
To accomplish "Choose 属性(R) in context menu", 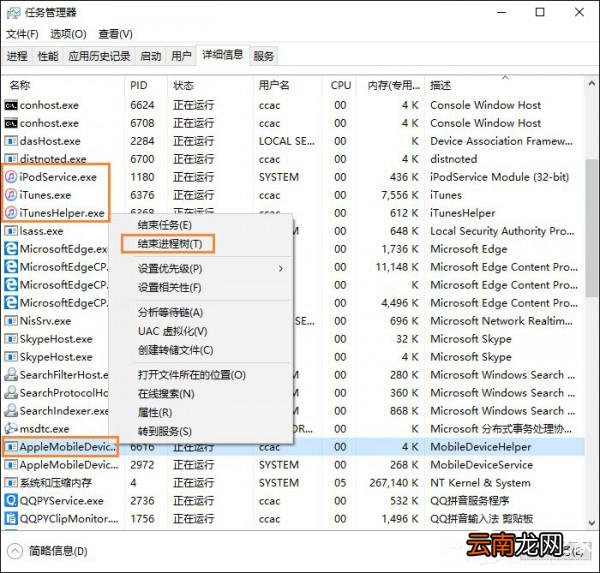I will (x=155, y=412).
